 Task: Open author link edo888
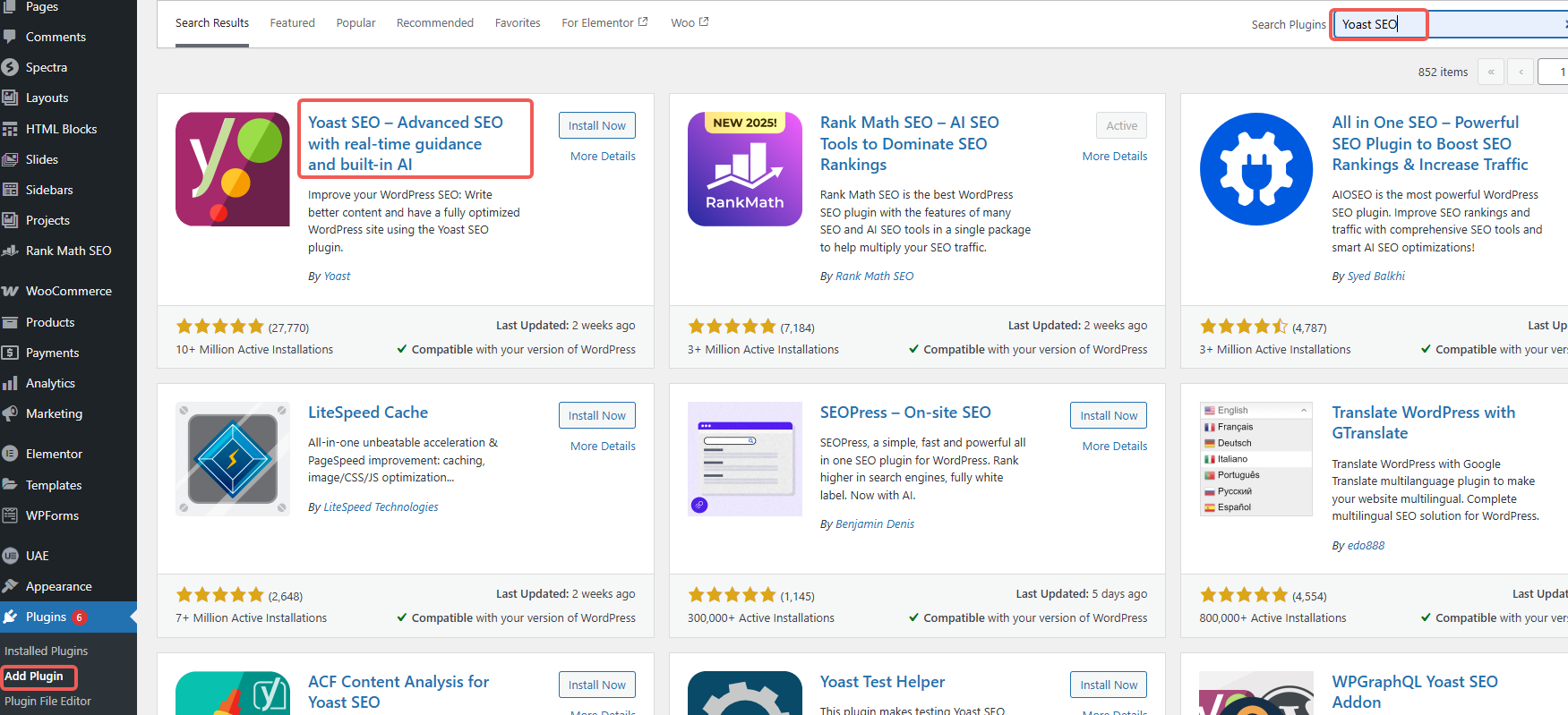pos(1366,545)
